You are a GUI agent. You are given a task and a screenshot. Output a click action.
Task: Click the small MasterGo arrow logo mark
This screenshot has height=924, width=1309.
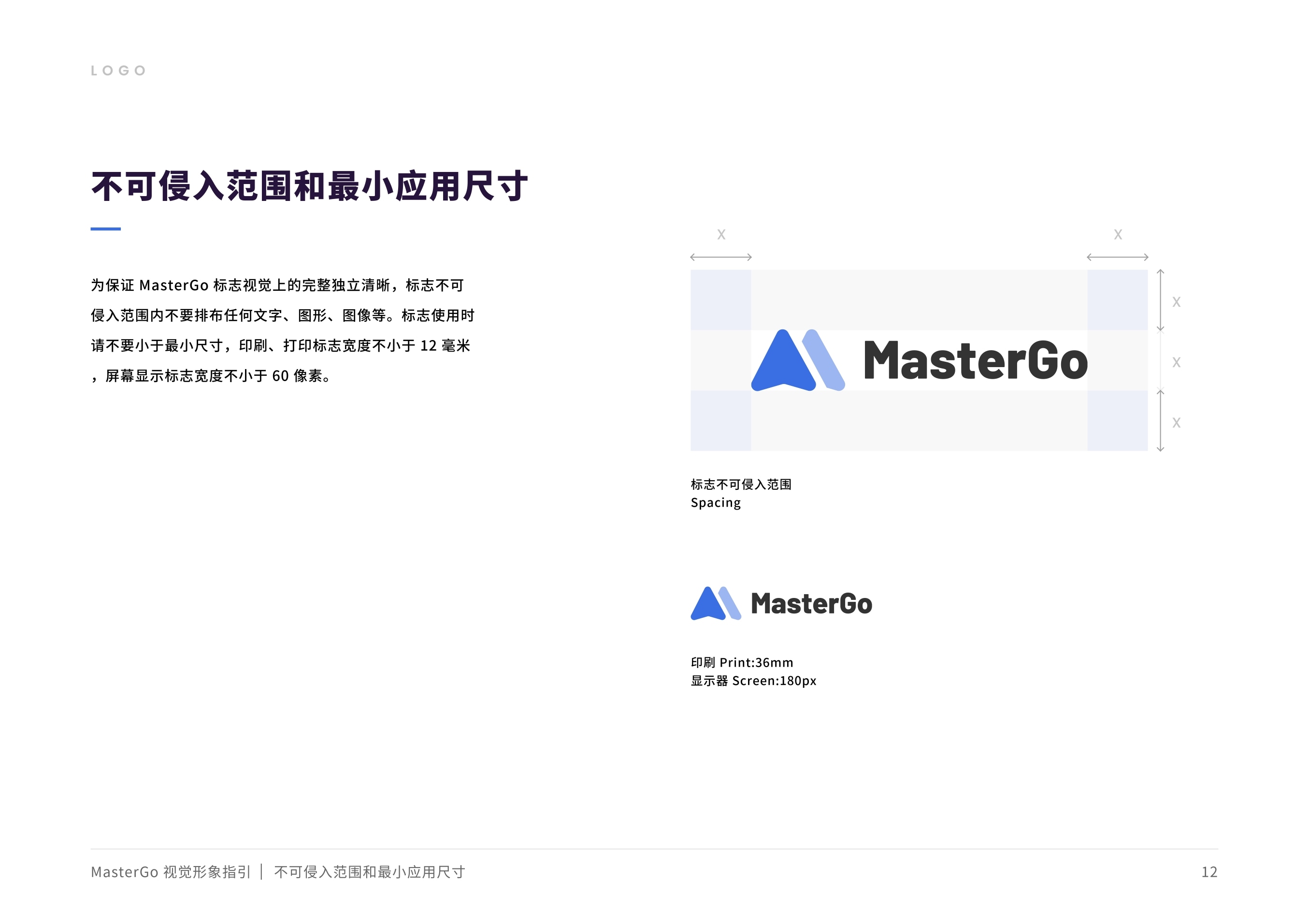716,603
